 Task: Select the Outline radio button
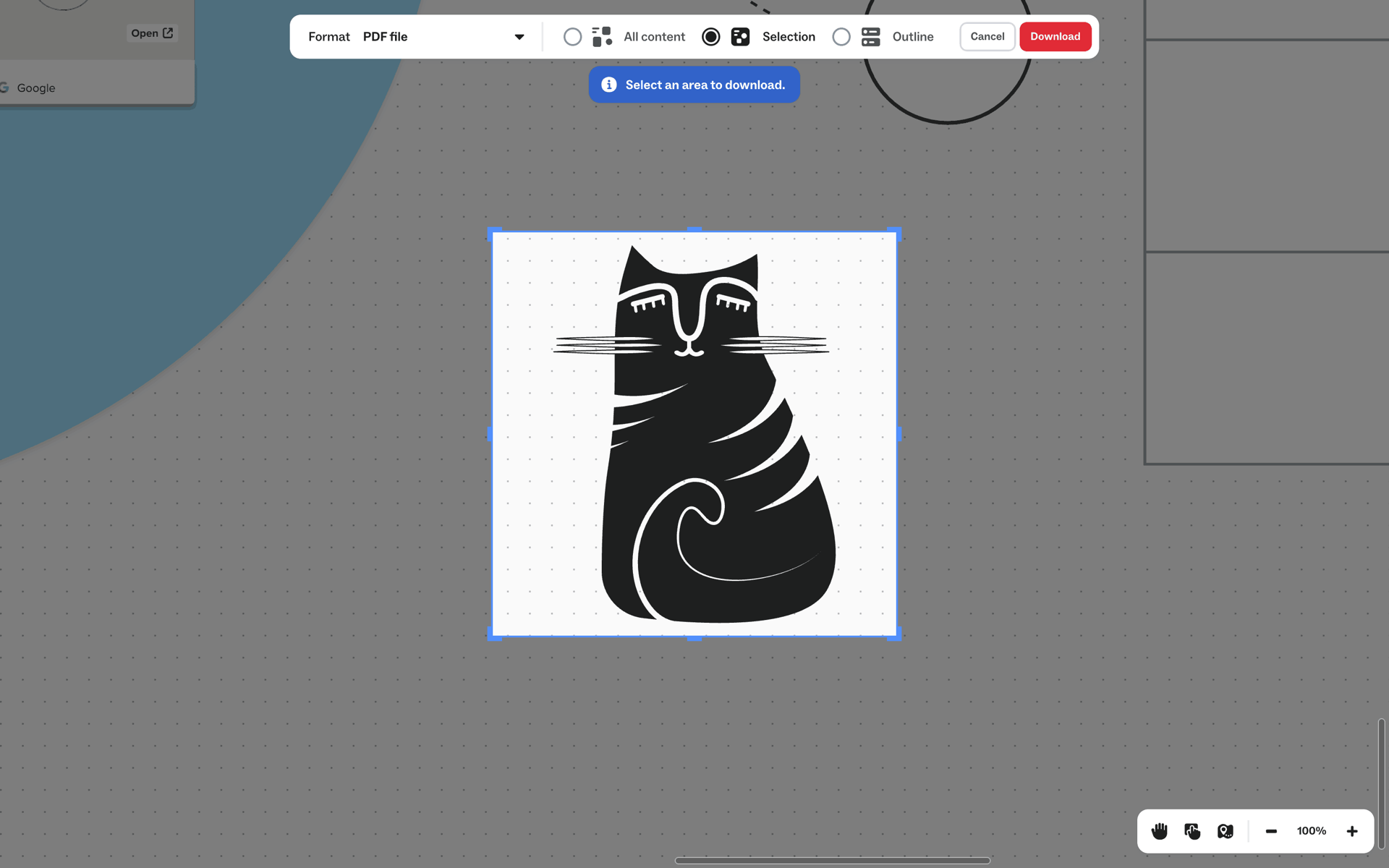tap(841, 37)
